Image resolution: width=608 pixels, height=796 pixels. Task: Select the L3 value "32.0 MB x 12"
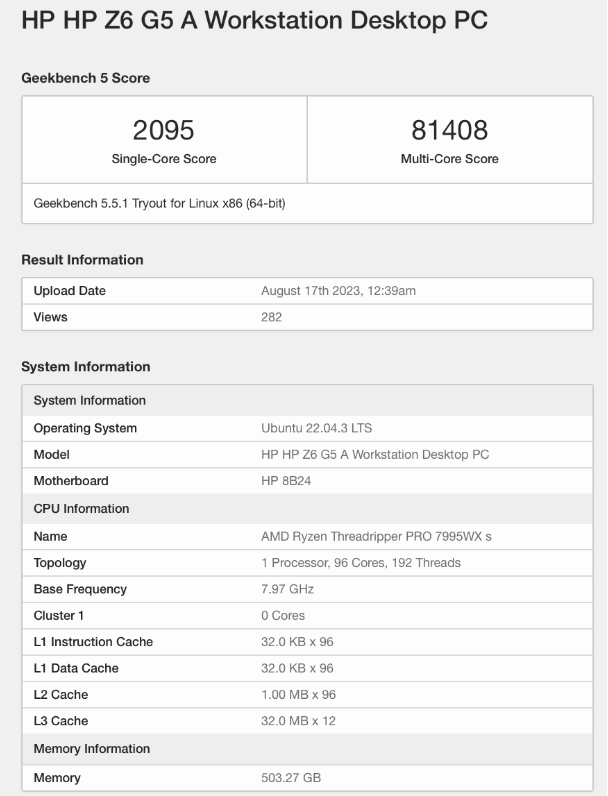point(298,721)
